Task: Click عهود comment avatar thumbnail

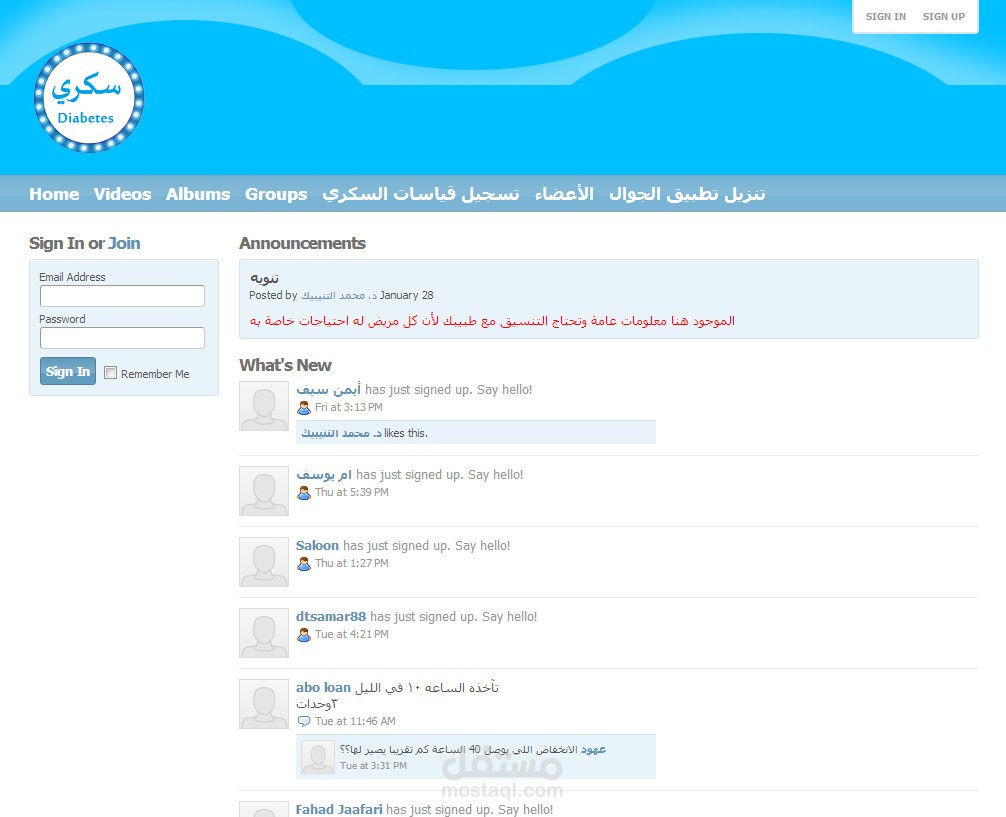Action: pyautogui.click(x=318, y=757)
